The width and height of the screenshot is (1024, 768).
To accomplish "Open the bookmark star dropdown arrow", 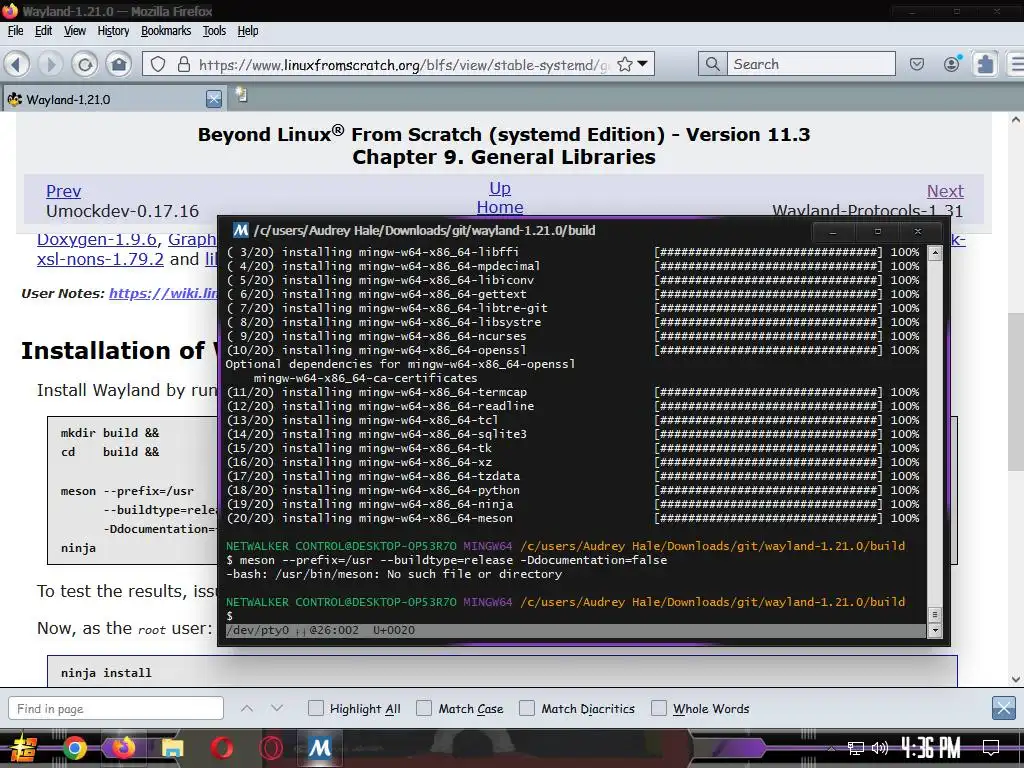I will [643, 63].
